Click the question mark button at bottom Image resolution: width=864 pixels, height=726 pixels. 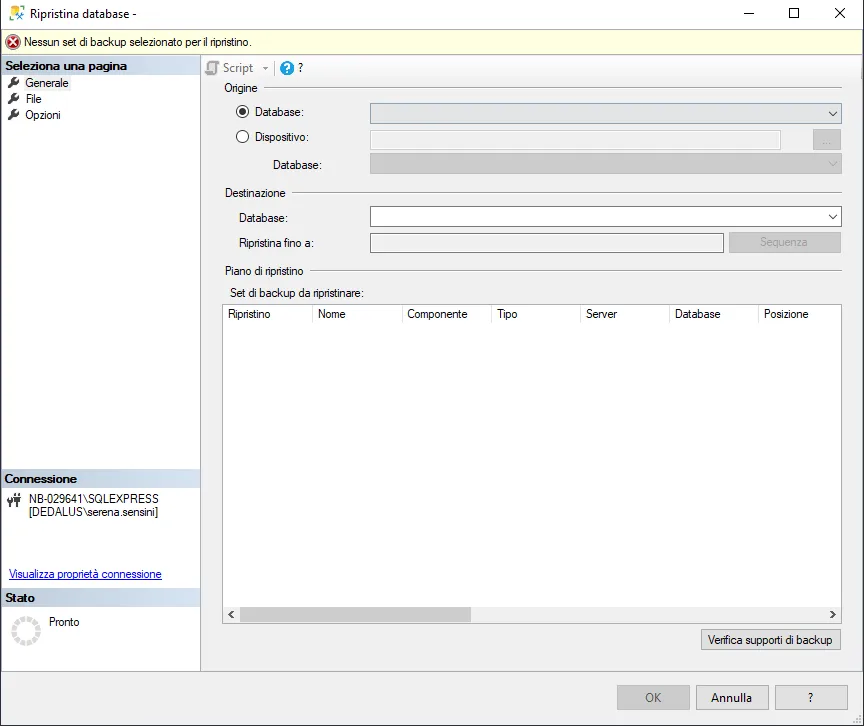coord(811,698)
